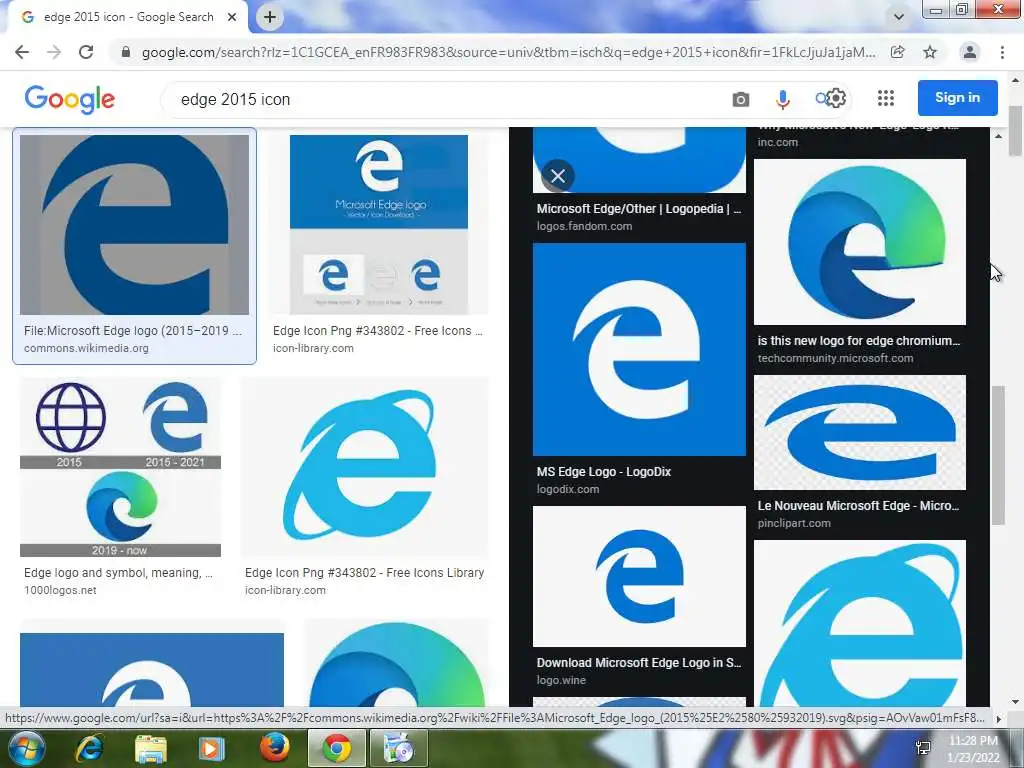Screen dimensions: 1024x768
Task: Open Windows Explorer folder in the taskbar
Action: point(151,748)
